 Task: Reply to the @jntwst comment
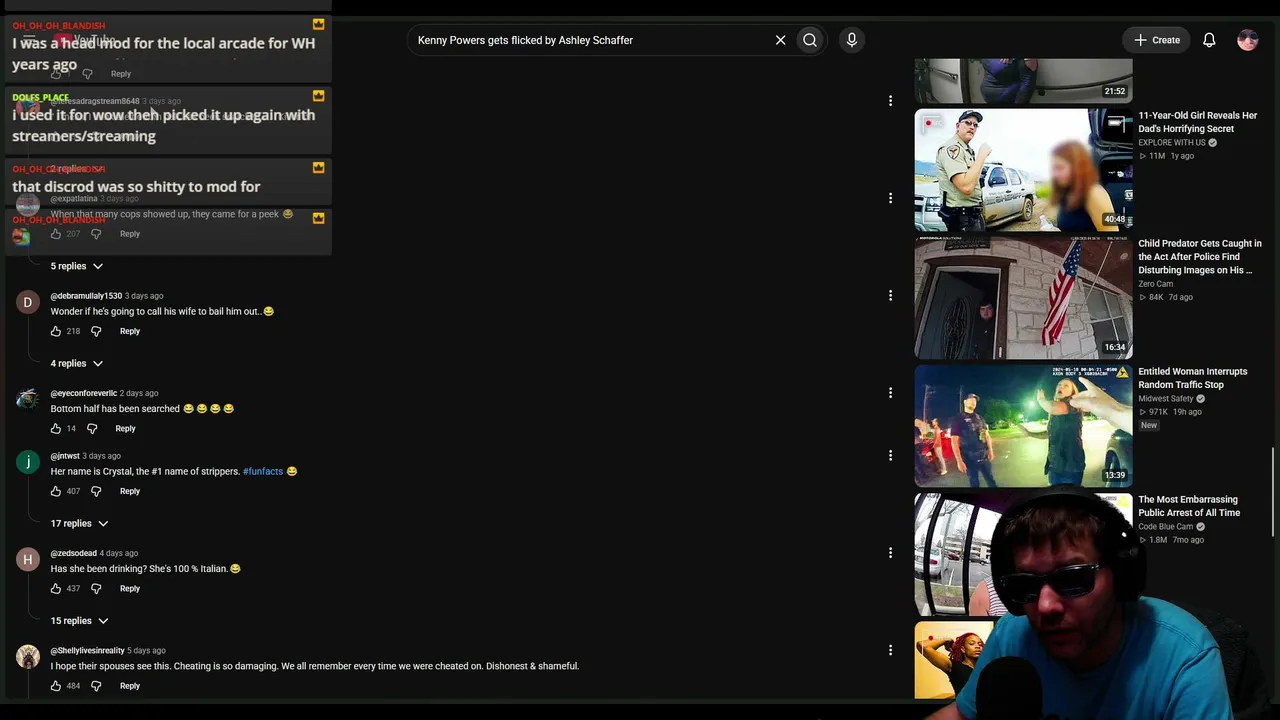(130, 491)
